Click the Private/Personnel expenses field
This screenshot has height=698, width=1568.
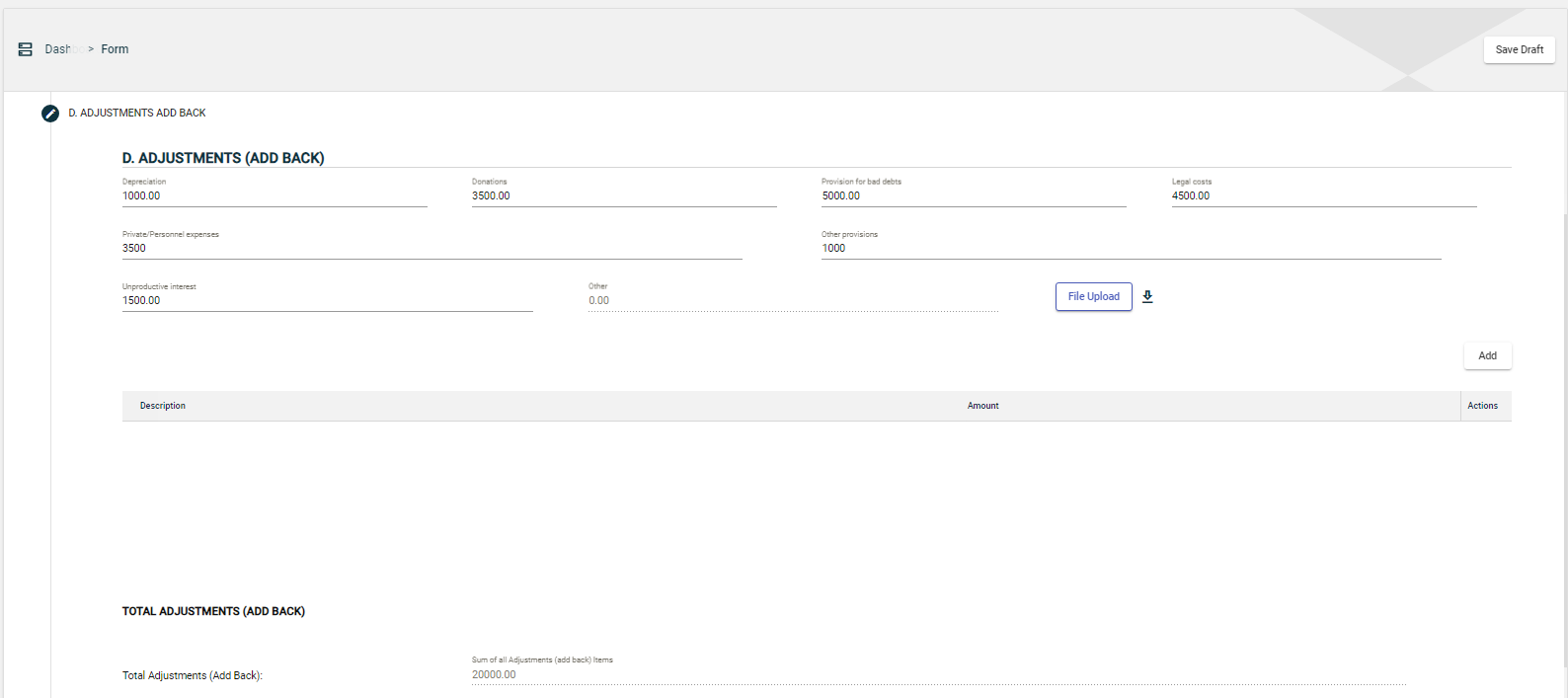click(431, 249)
